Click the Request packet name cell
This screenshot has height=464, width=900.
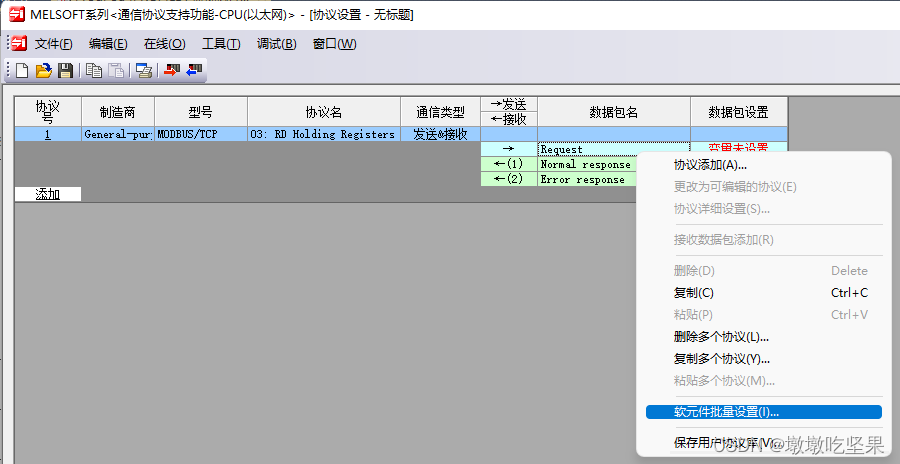[614, 149]
